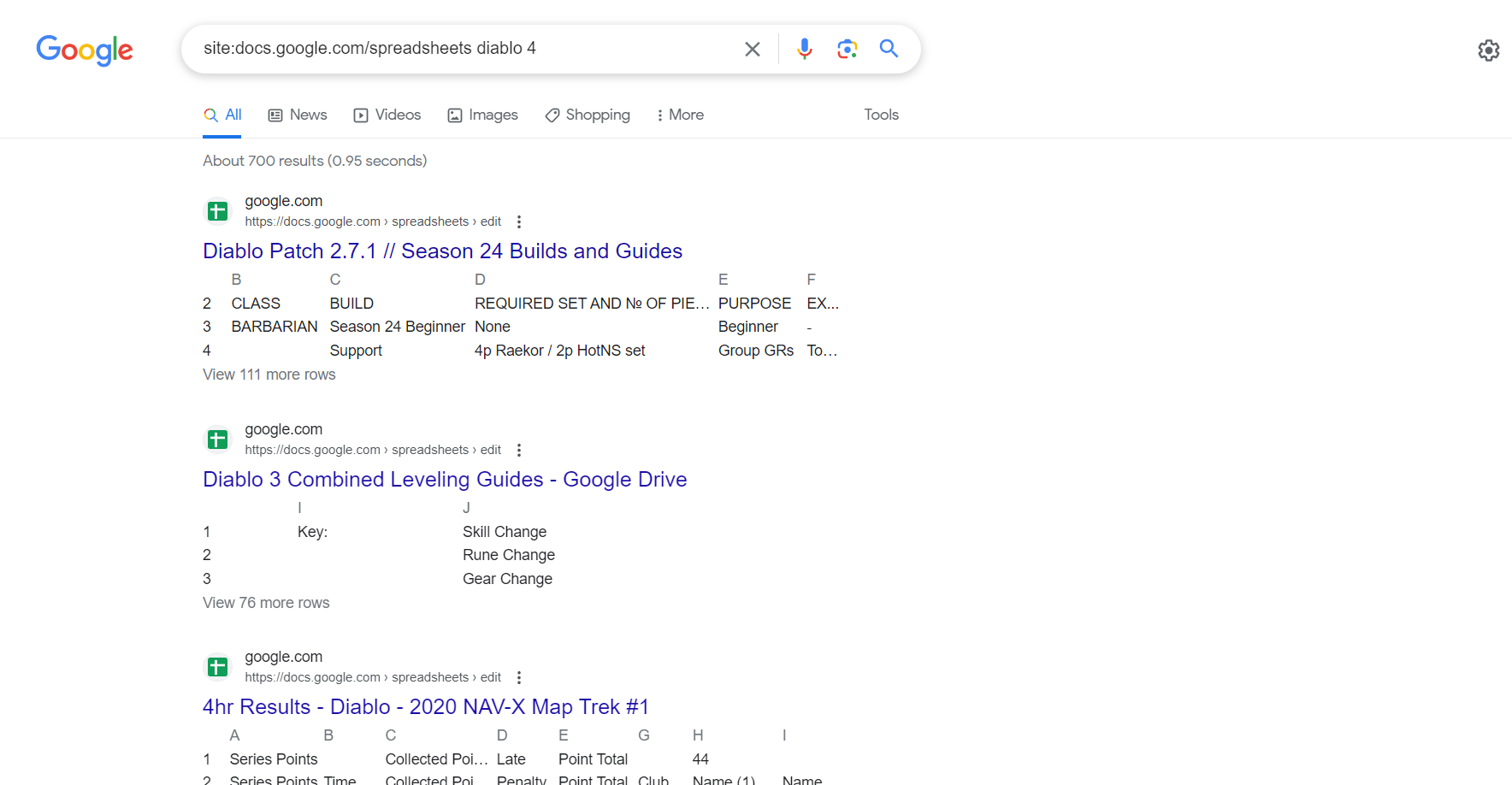Click the Rune Change cell
The width and height of the screenshot is (1512, 785).
(509, 555)
